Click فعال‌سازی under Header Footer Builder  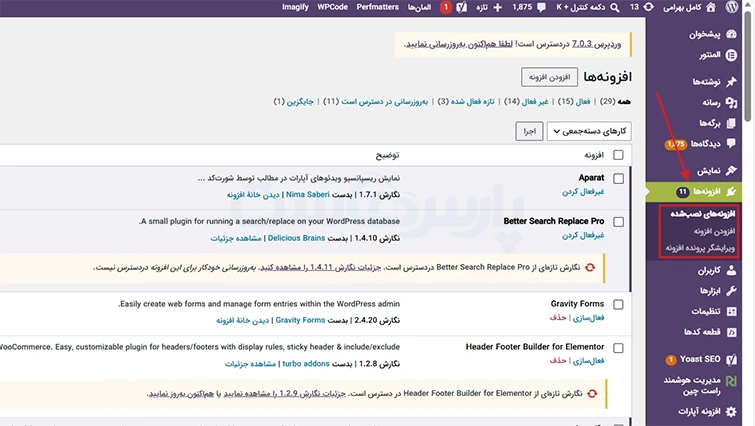click(588, 361)
